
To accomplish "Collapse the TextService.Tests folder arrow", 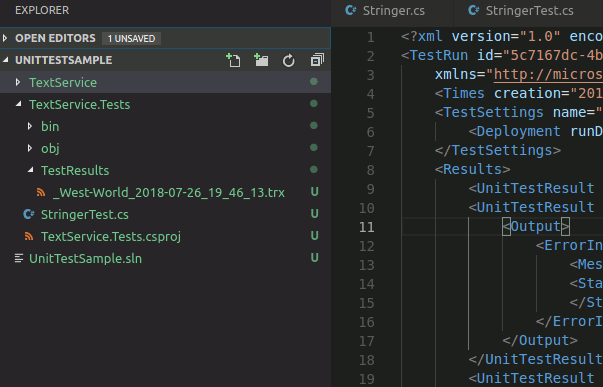I will 18,104.
